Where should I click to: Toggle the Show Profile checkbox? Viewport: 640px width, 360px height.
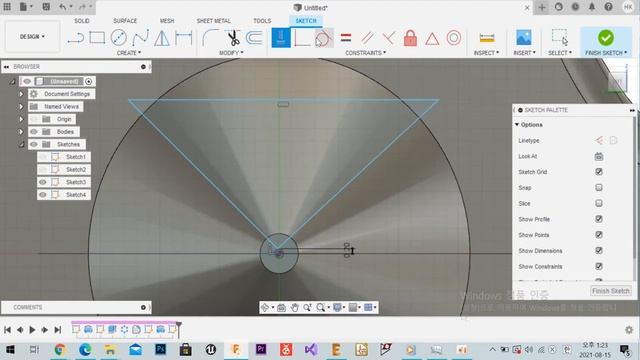pyautogui.click(x=599, y=219)
